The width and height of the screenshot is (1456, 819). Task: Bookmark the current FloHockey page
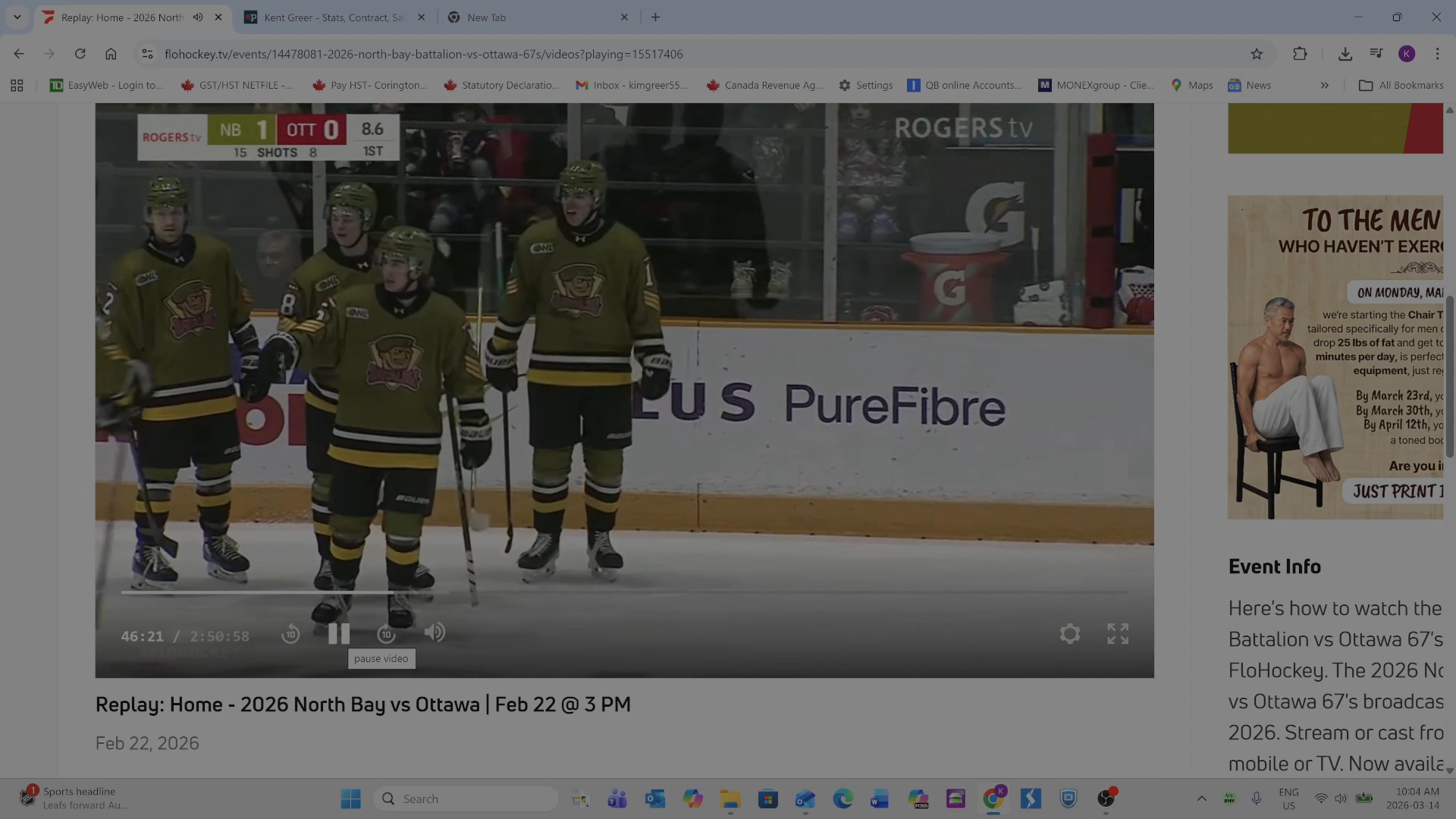(x=1257, y=54)
